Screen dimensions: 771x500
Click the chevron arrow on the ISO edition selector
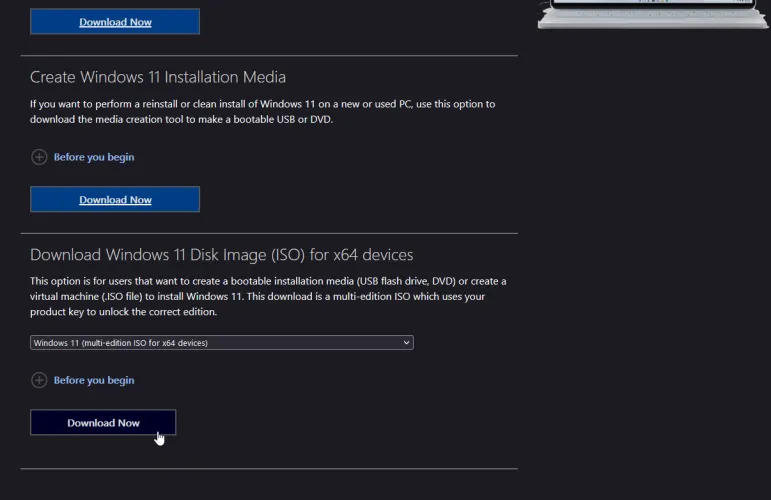click(406, 343)
